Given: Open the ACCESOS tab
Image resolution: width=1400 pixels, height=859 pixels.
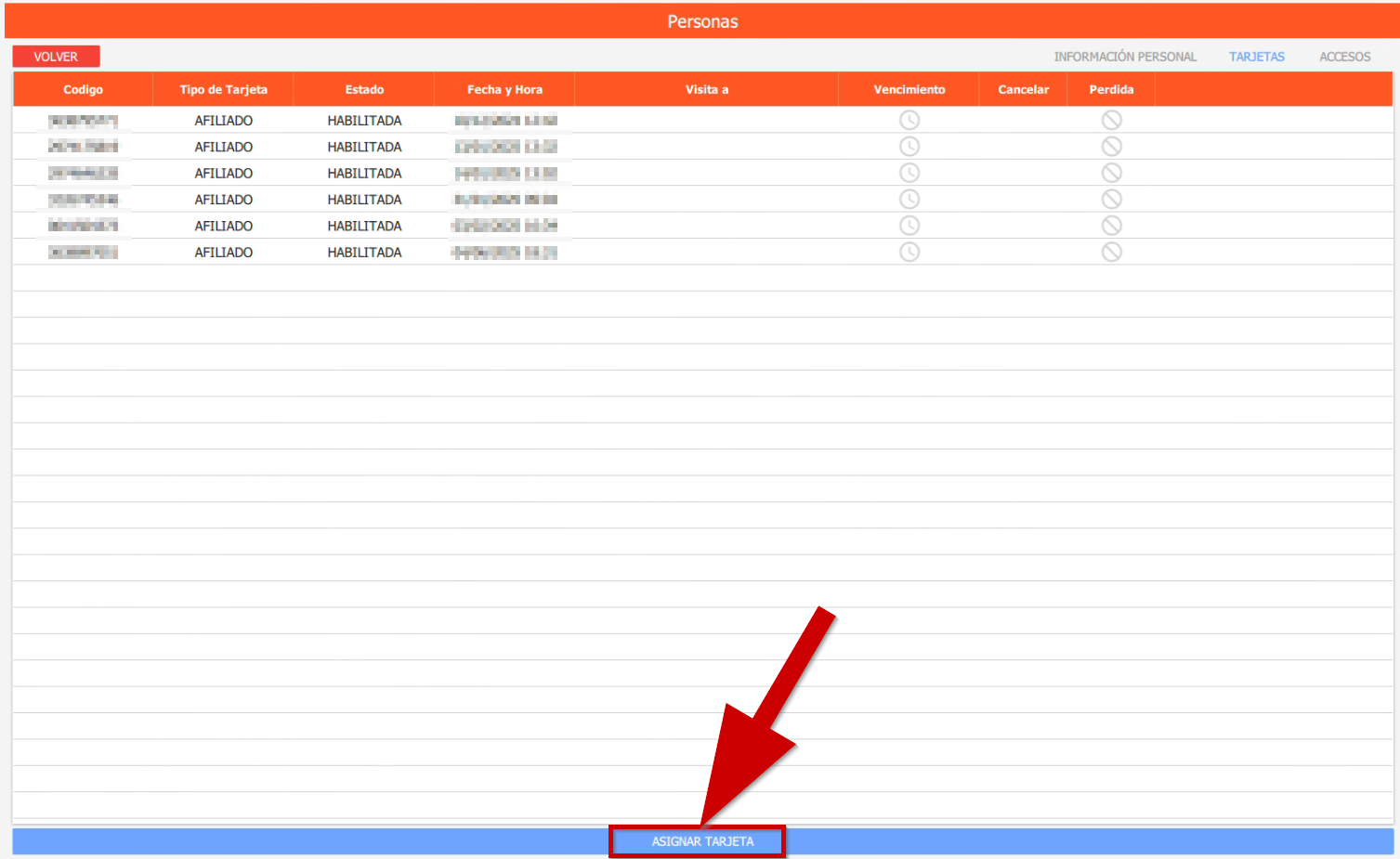Looking at the screenshot, I should tap(1344, 57).
